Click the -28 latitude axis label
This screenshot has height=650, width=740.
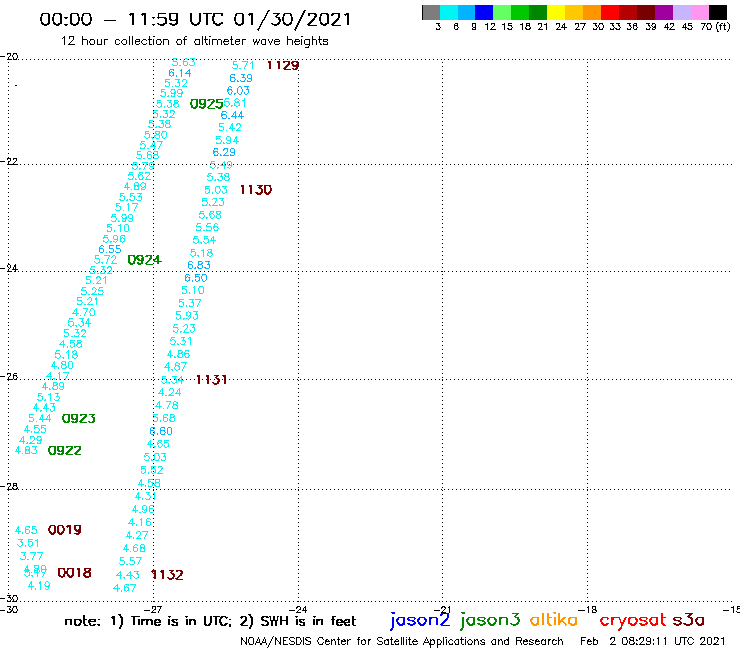click(9, 486)
